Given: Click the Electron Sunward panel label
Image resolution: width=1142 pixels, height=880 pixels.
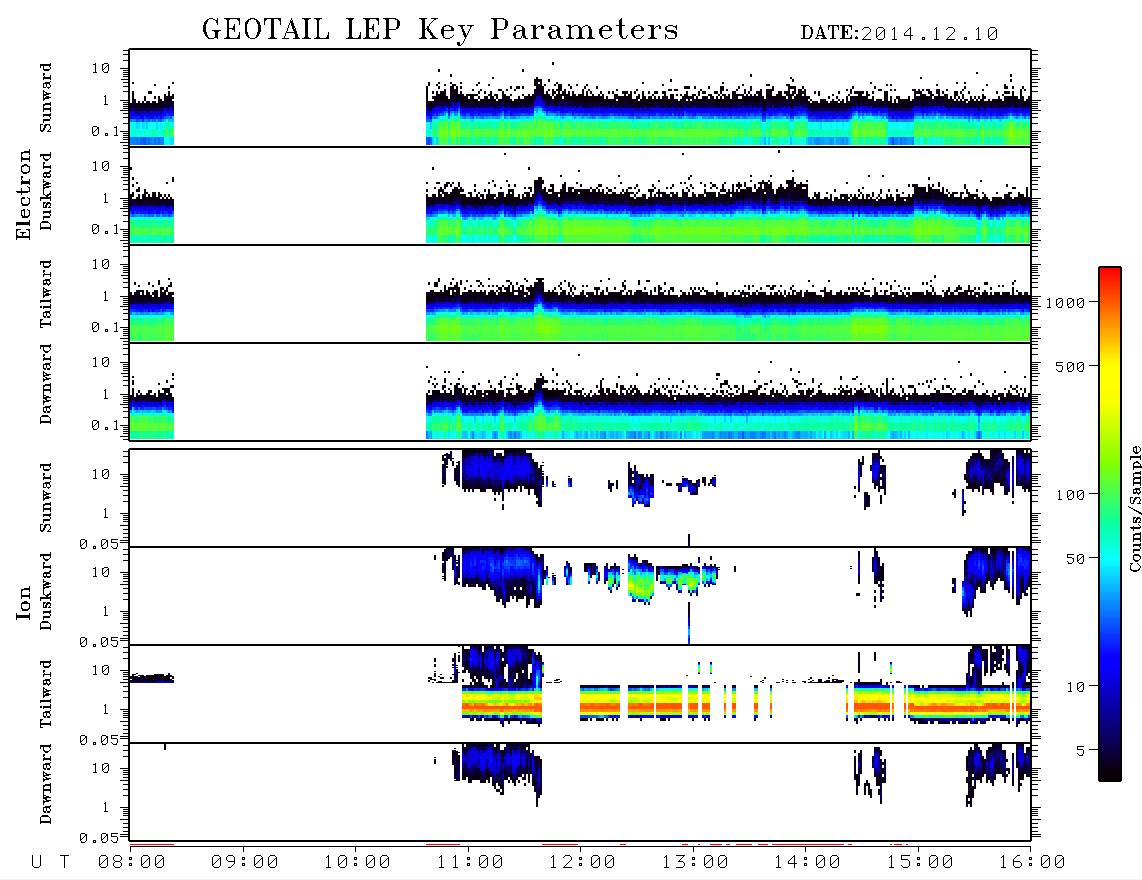Looking at the screenshot, I should point(45,98).
